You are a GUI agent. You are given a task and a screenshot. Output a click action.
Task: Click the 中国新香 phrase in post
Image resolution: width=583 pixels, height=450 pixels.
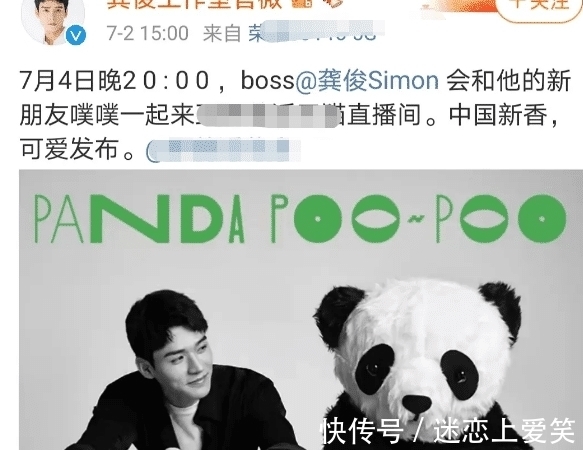point(498,115)
